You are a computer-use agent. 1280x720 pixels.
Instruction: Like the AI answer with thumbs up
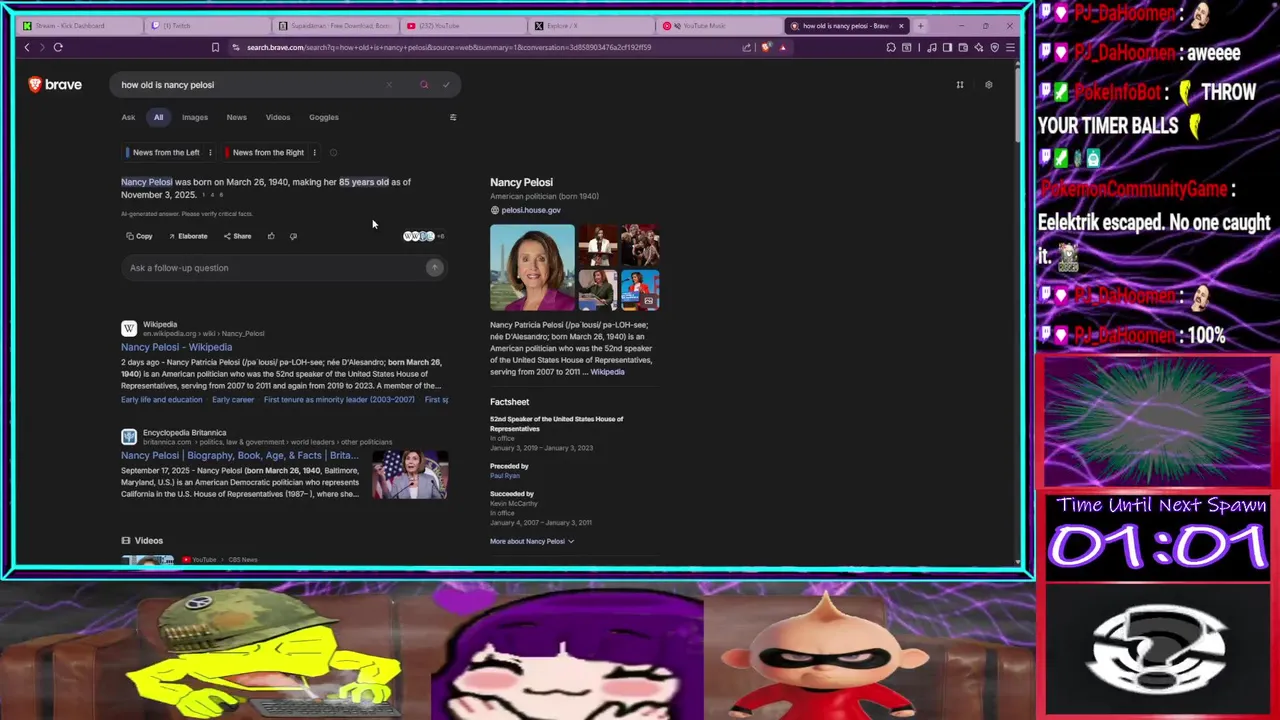[271, 236]
